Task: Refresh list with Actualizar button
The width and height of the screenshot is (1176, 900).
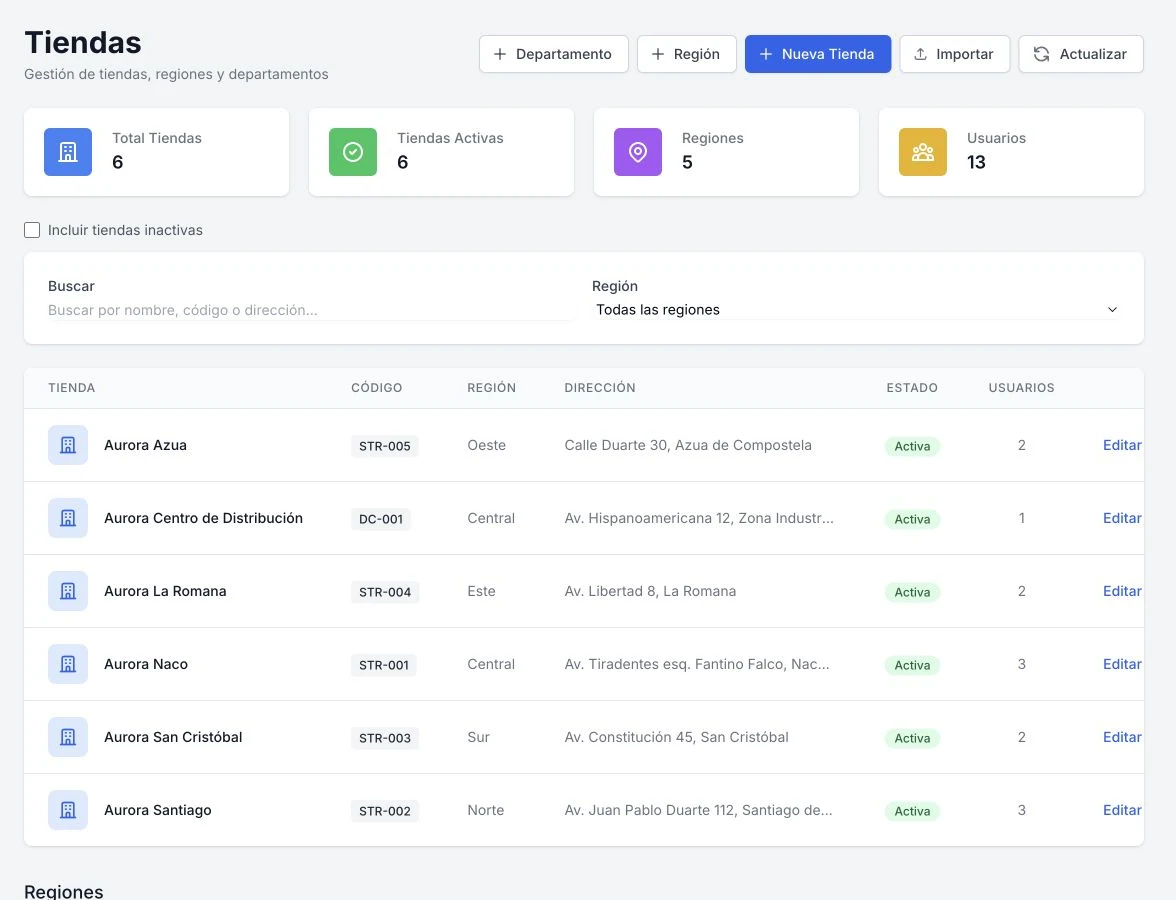Action: [1081, 54]
